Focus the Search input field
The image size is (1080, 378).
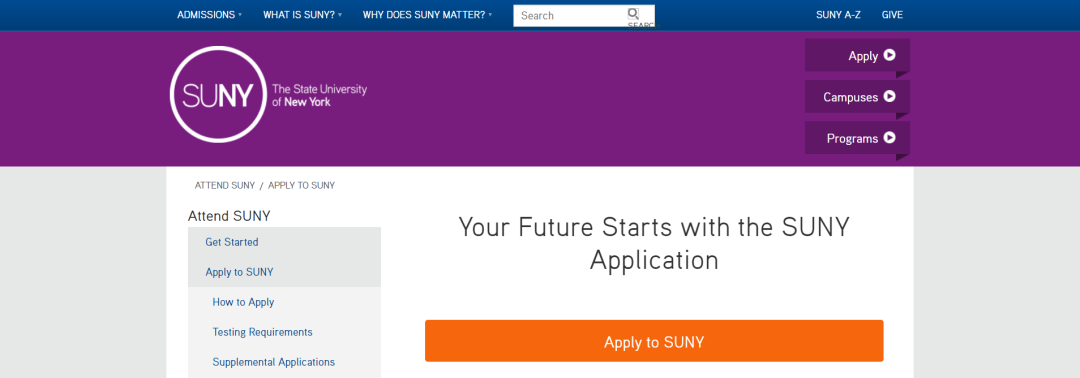coord(570,15)
